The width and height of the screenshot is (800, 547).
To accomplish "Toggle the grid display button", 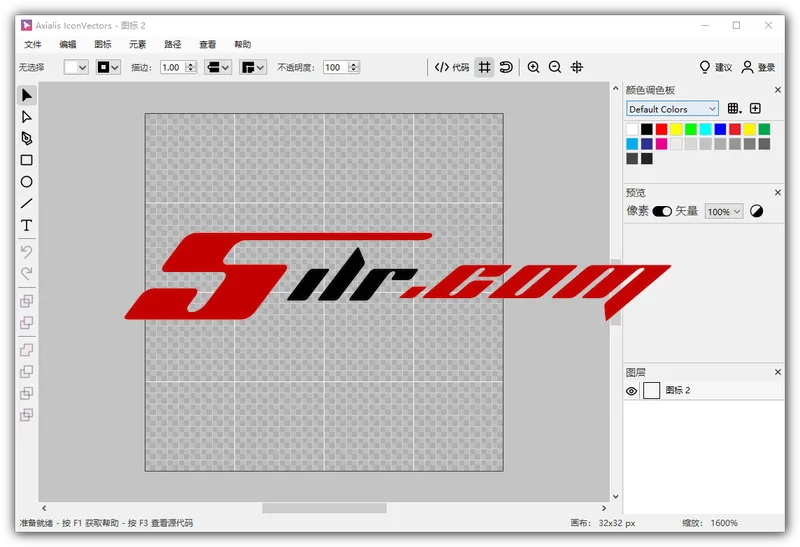I will click(484, 67).
